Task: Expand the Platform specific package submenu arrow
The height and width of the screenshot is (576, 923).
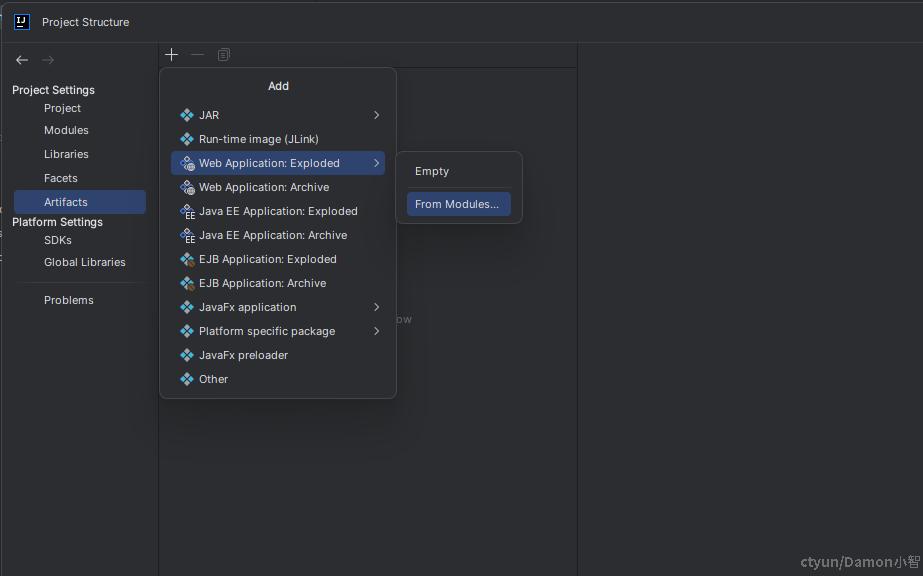Action: pos(377,331)
